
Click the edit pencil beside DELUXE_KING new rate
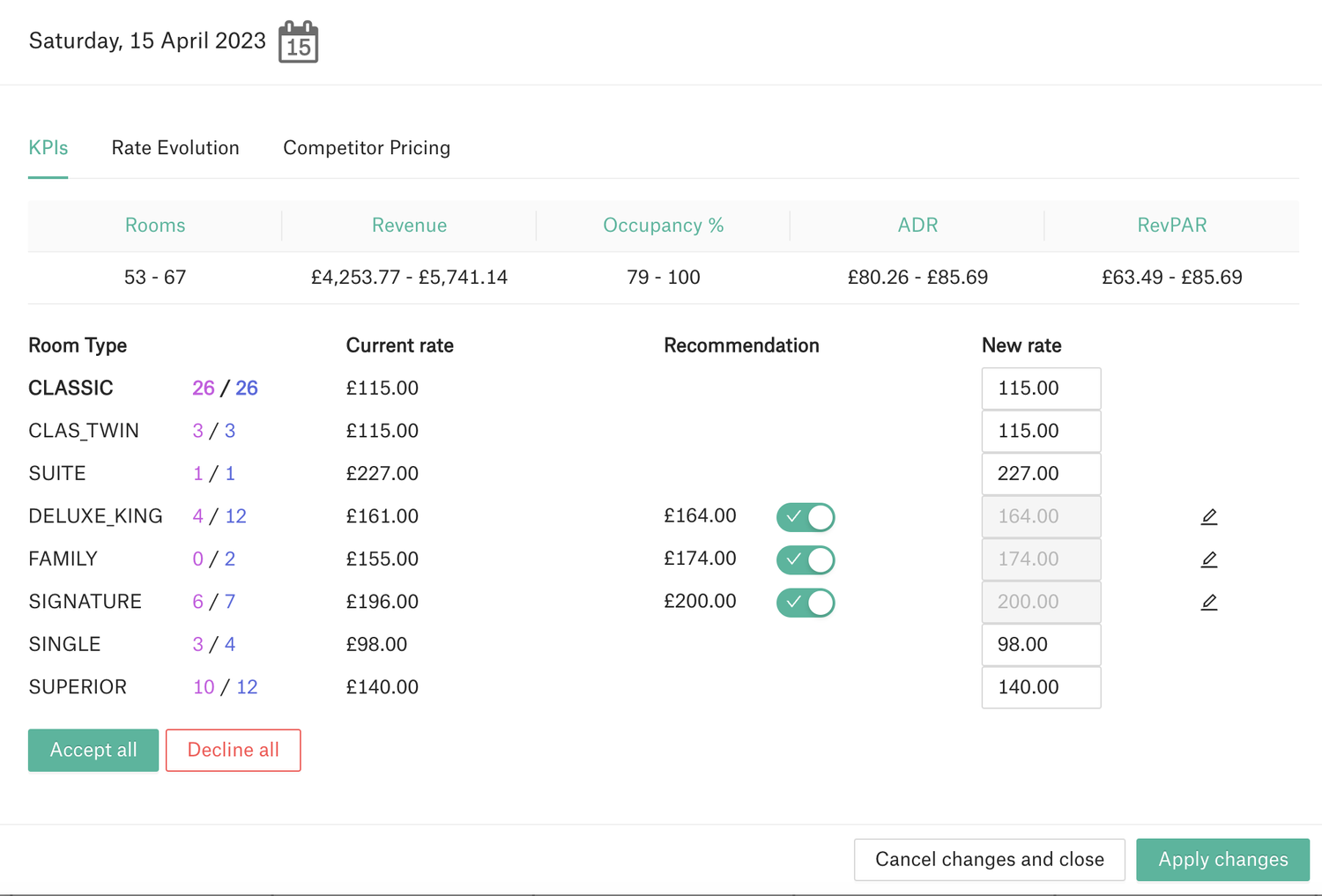pos(1209,516)
